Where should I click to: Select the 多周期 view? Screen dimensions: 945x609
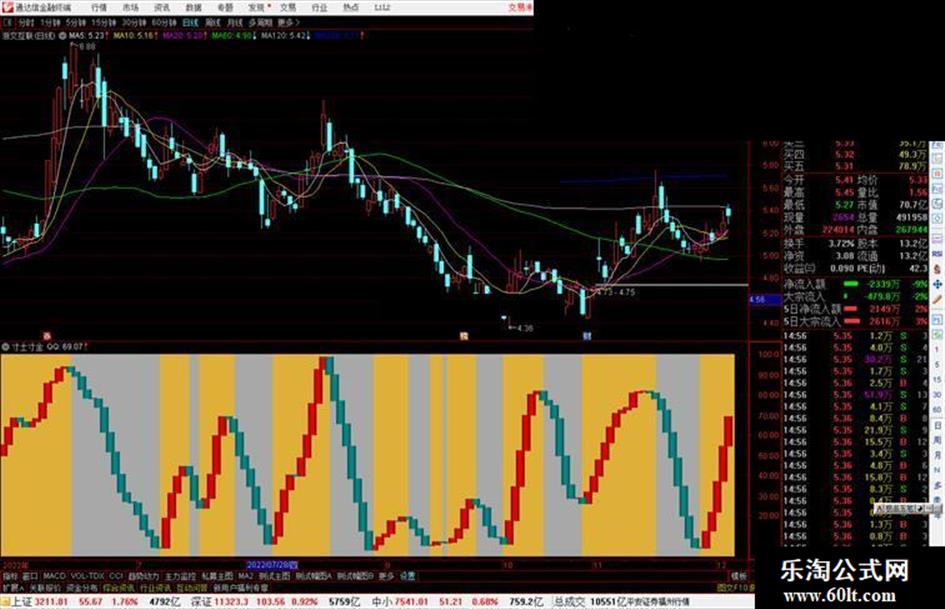coord(260,23)
